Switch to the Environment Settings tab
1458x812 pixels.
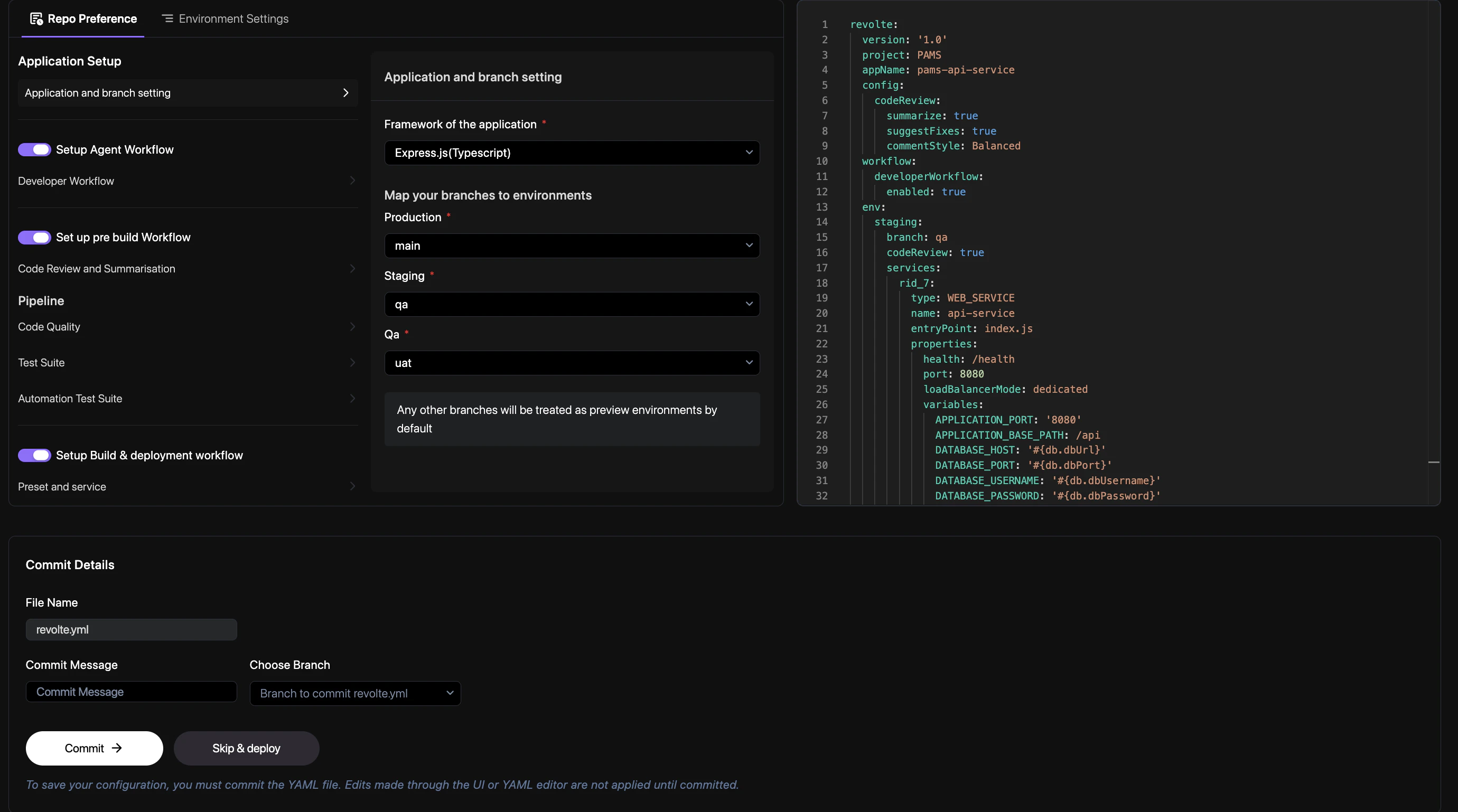coord(225,18)
